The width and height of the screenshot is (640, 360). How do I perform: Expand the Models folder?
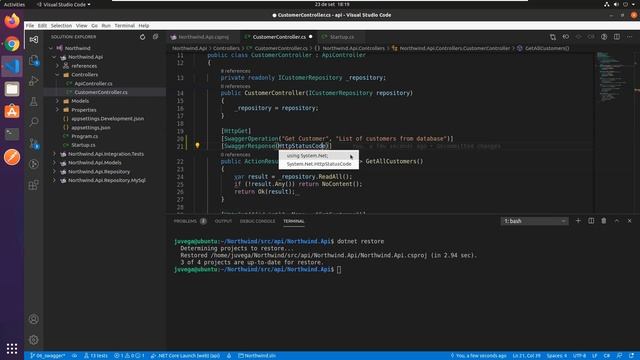point(58,101)
